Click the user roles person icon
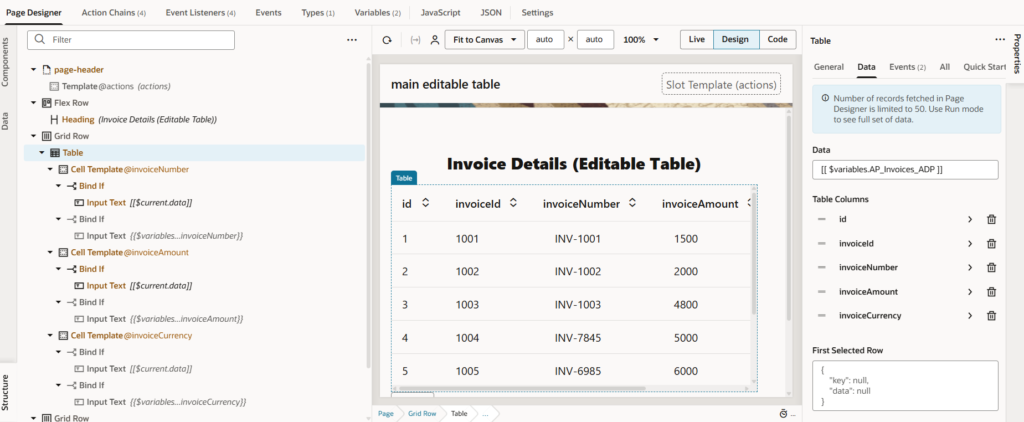 pyautogui.click(x=434, y=40)
